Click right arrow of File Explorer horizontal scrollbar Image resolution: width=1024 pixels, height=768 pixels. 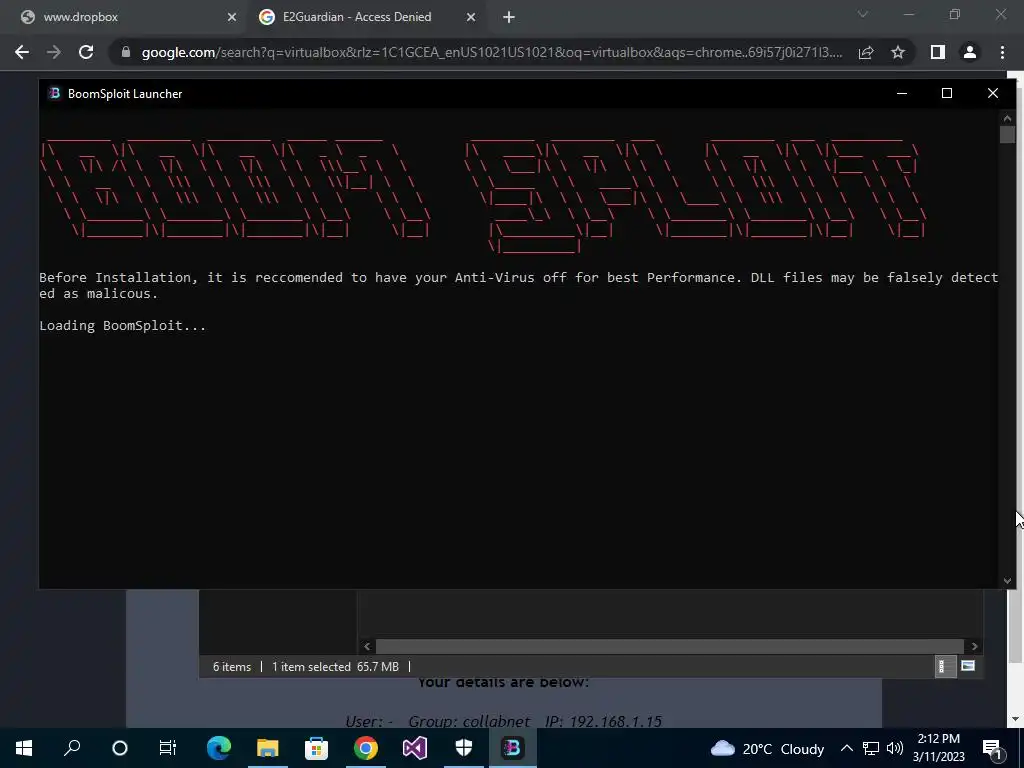coord(974,646)
